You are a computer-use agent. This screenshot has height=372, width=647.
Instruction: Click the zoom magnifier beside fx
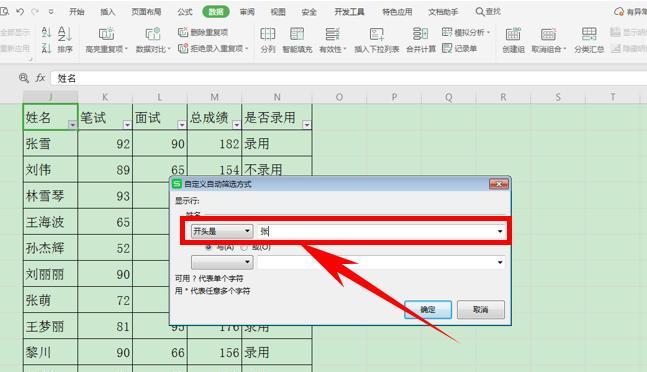point(24,78)
